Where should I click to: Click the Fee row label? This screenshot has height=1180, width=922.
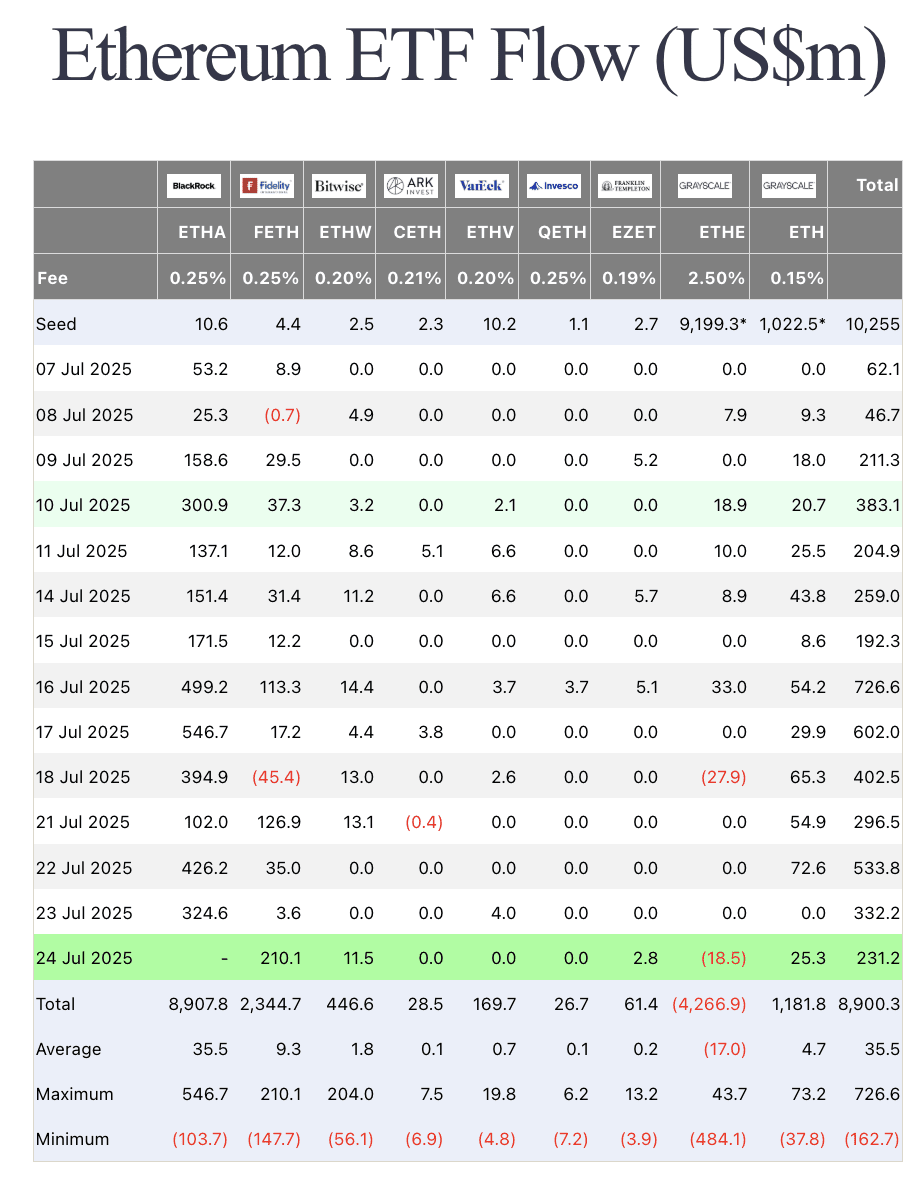tap(53, 278)
